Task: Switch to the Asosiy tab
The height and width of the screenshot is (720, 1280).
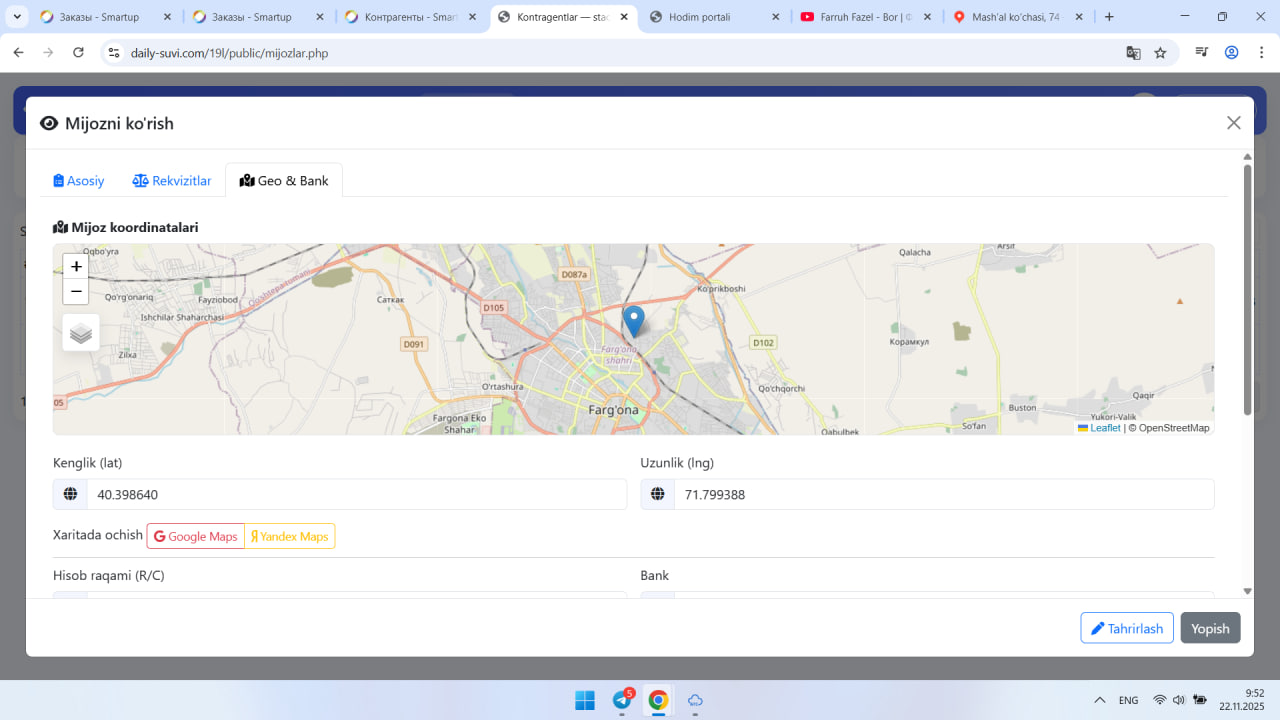Action: click(79, 181)
